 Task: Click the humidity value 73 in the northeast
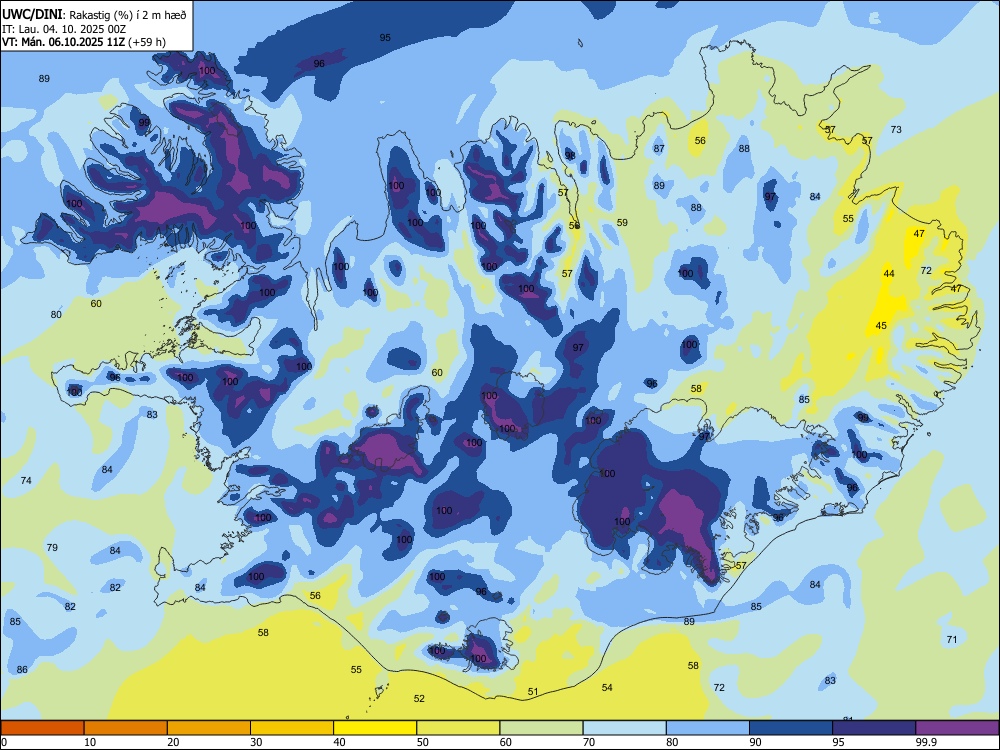click(x=896, y=129)
